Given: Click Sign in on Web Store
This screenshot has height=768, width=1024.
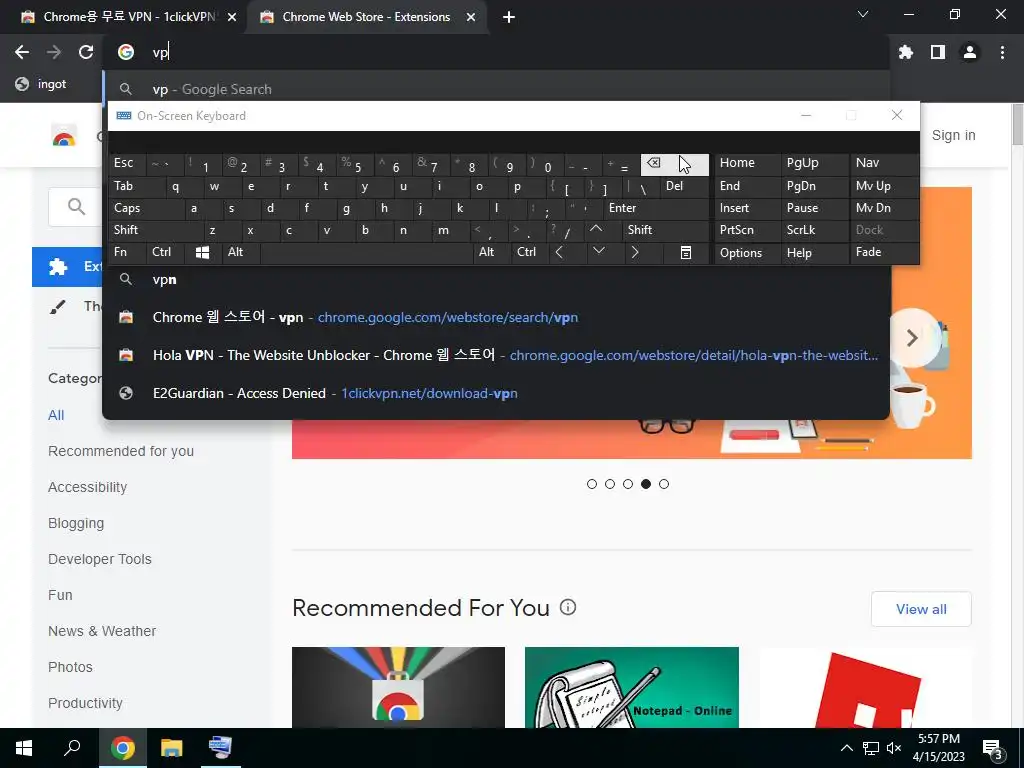Looking at the screenshot, I should pyautogui.click(x=953, y=135).
